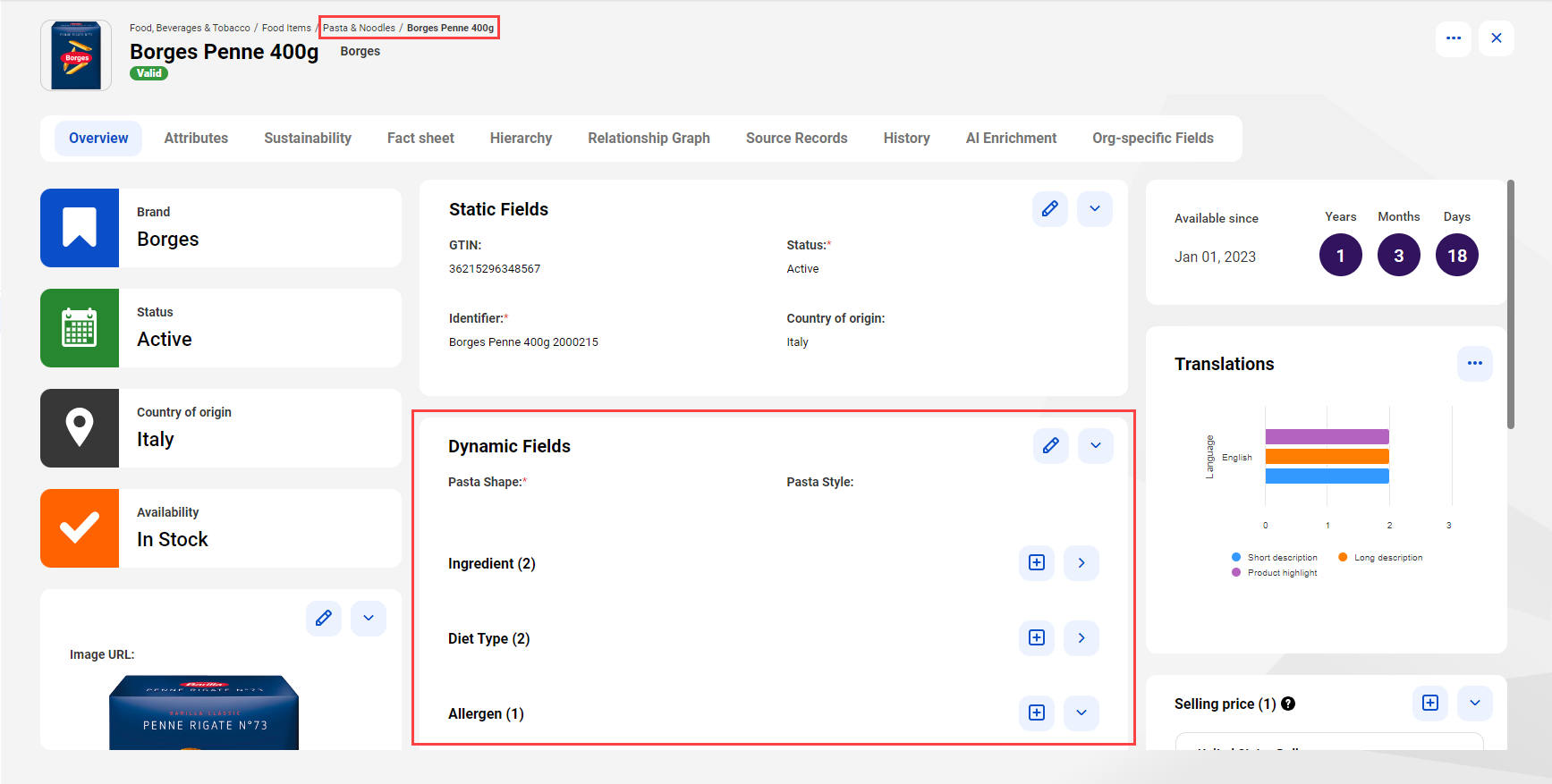Edit Static Fields with pencil icon

click(1050, 209)
